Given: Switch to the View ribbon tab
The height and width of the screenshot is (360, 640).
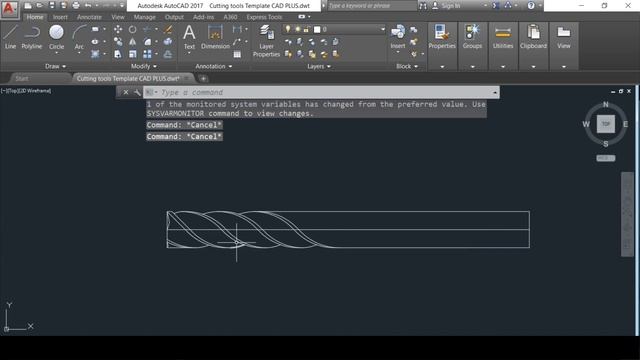Looking at the screenshot, I should tap(118, 17).
